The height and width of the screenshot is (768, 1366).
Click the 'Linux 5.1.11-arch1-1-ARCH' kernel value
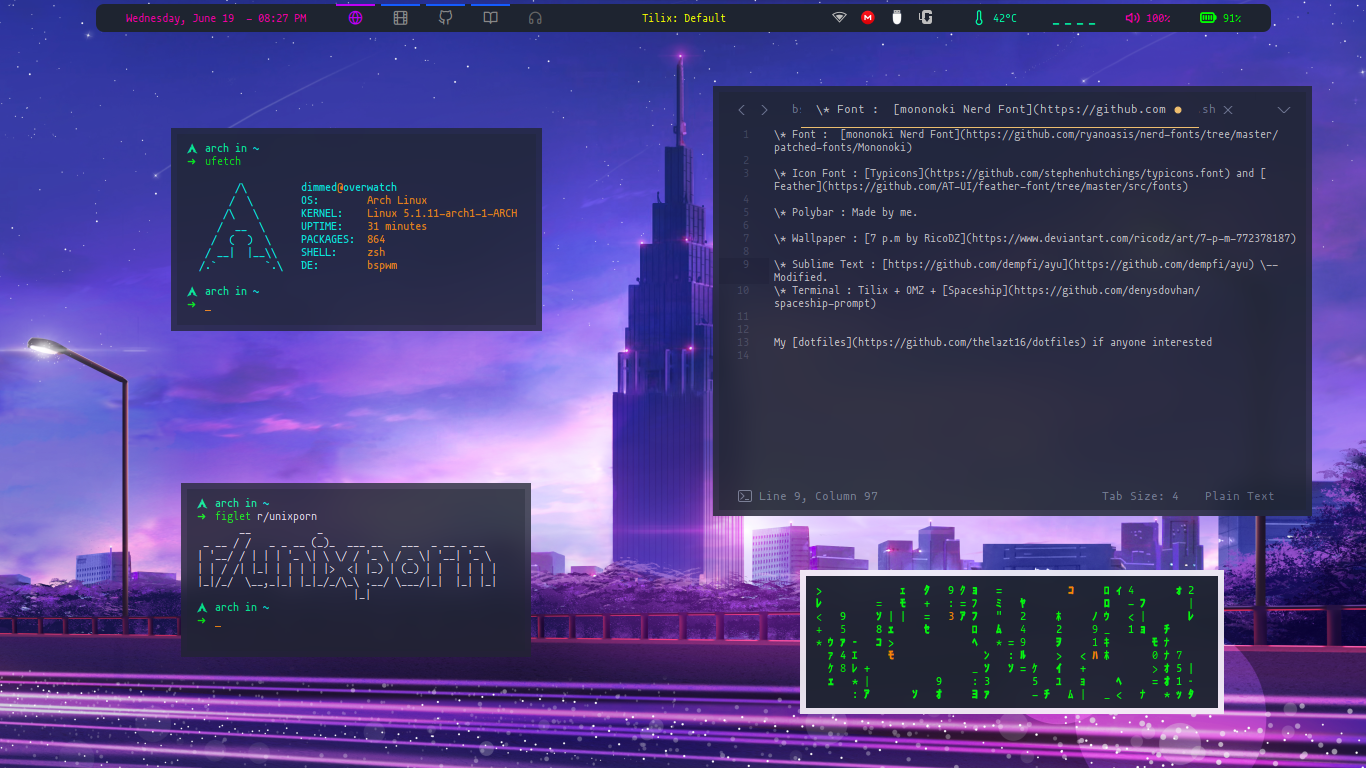tap(442, 213)
